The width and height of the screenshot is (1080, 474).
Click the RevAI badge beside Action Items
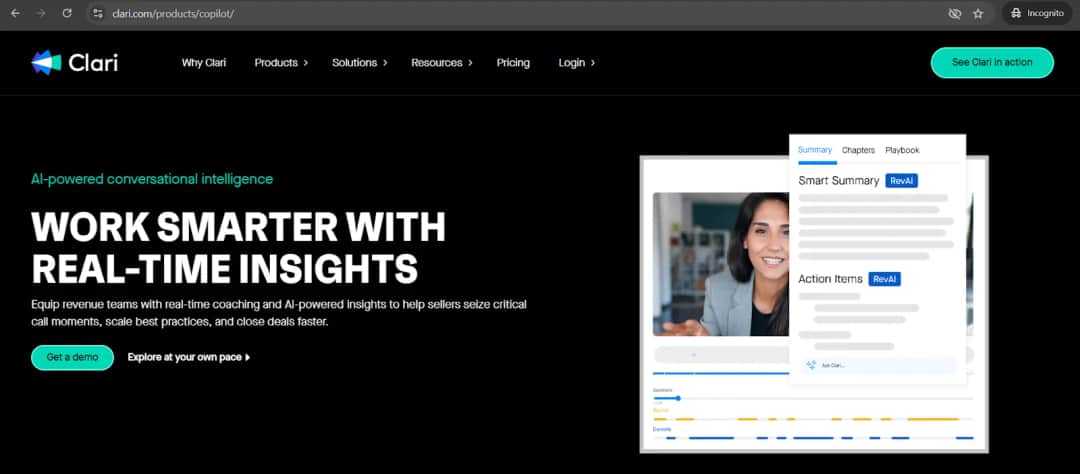[884, 279]
